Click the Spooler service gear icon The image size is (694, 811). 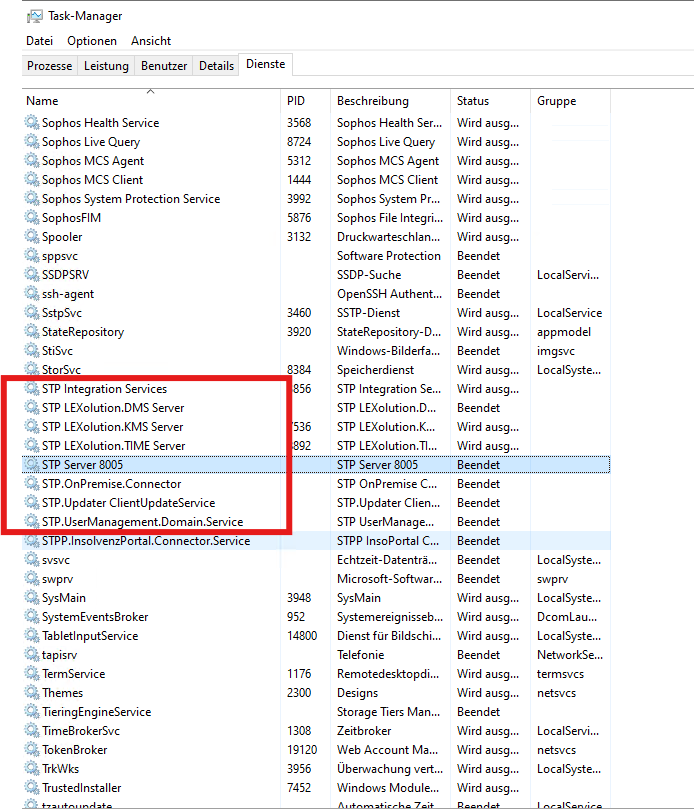click(x=32, y=236)
